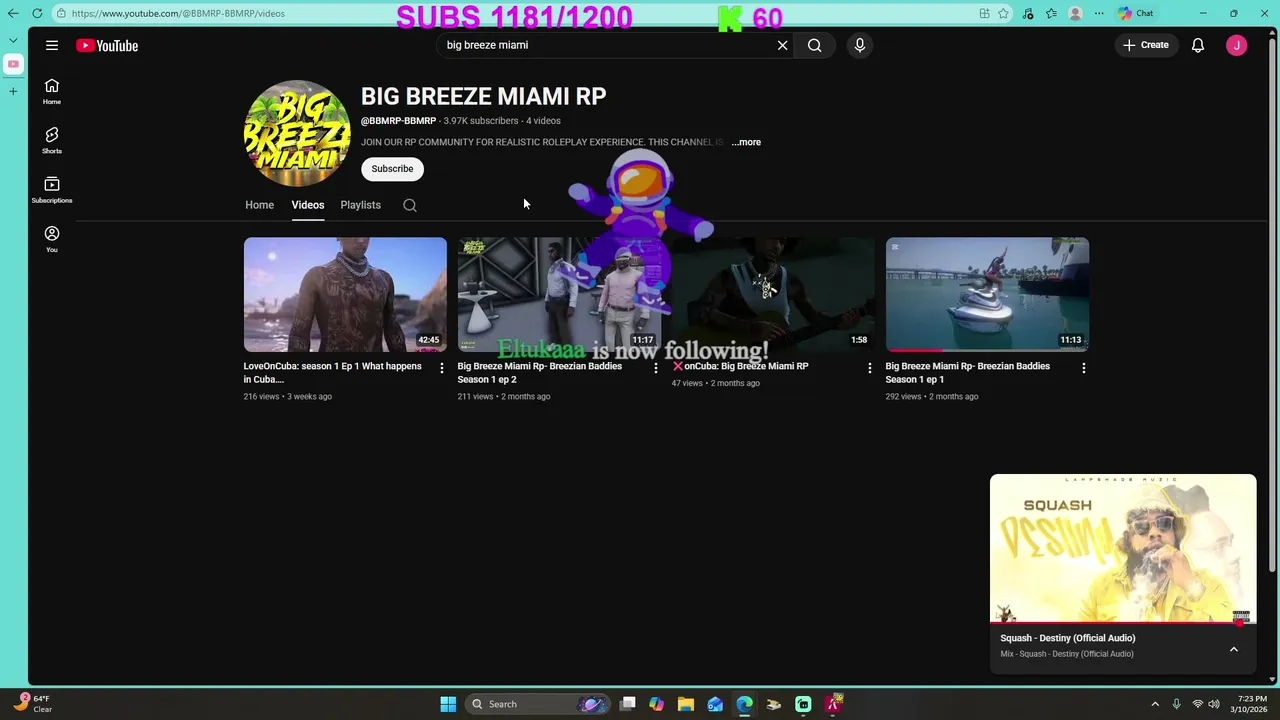The height and width of the screenshot is (720, 1280).
Task: Open YouTube notifications bell
Action: coord(1197,45)
